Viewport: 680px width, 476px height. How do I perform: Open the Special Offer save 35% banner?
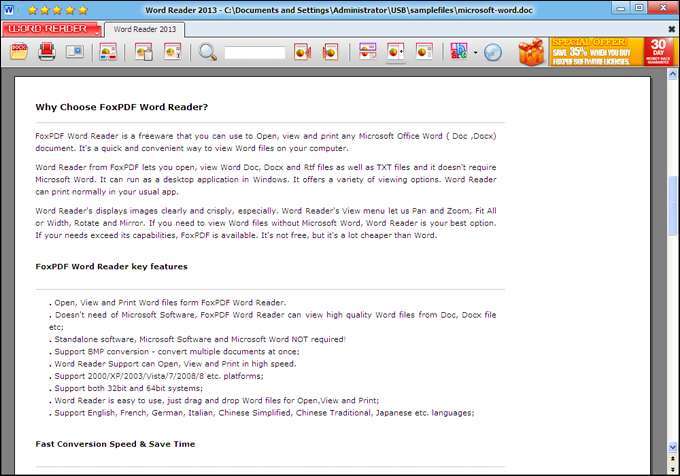[596, 52]
